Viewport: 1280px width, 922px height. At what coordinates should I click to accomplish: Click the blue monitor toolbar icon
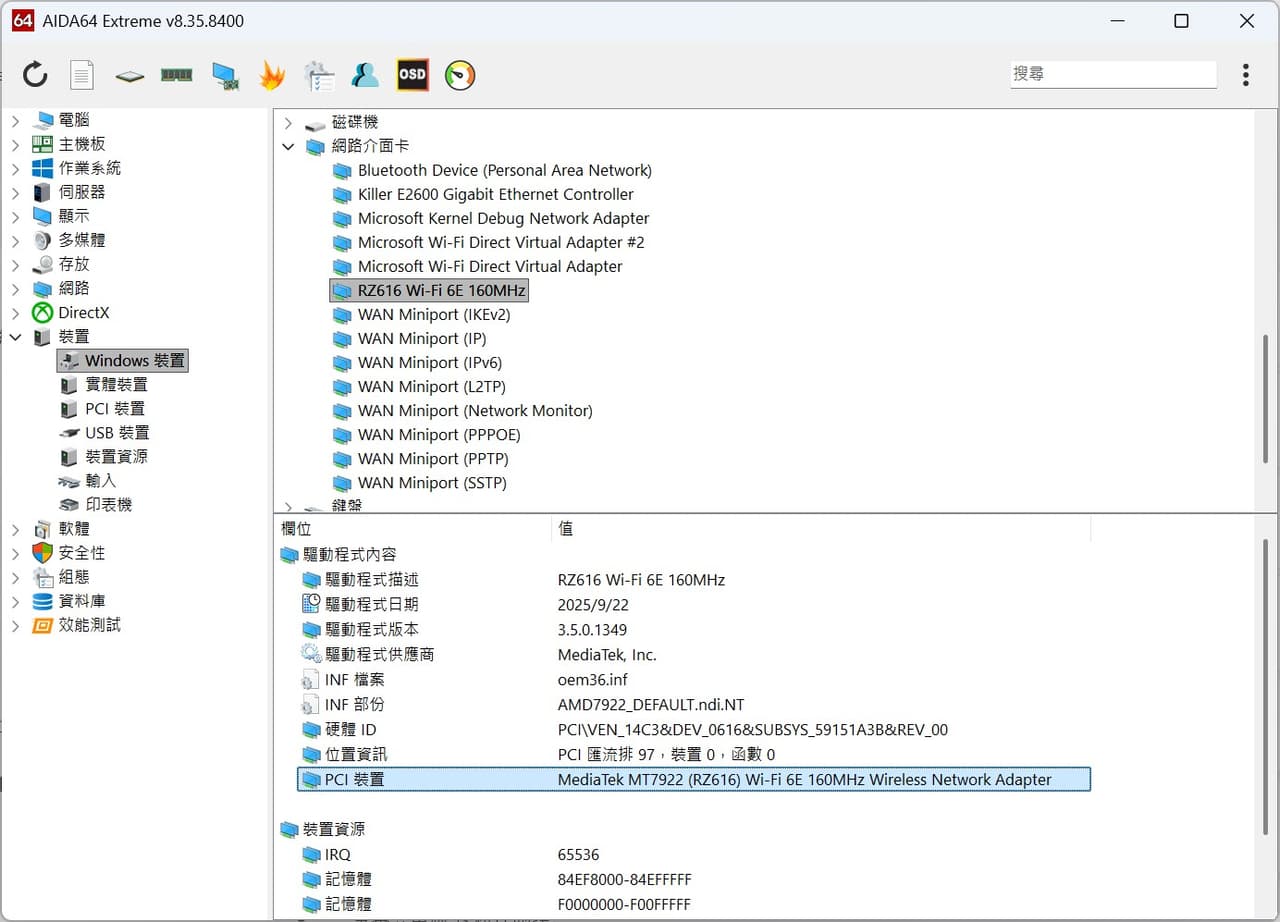click(x=224, y=75)
